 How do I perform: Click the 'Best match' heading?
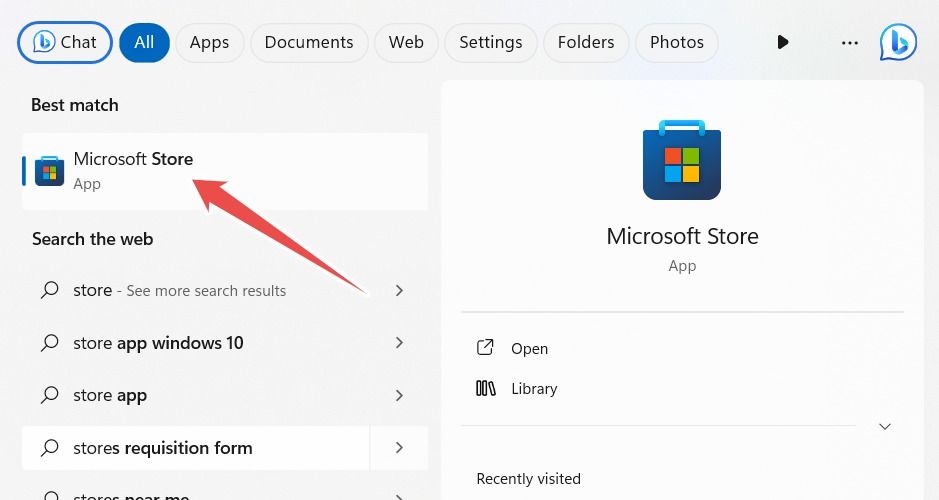tap(75, 105)
